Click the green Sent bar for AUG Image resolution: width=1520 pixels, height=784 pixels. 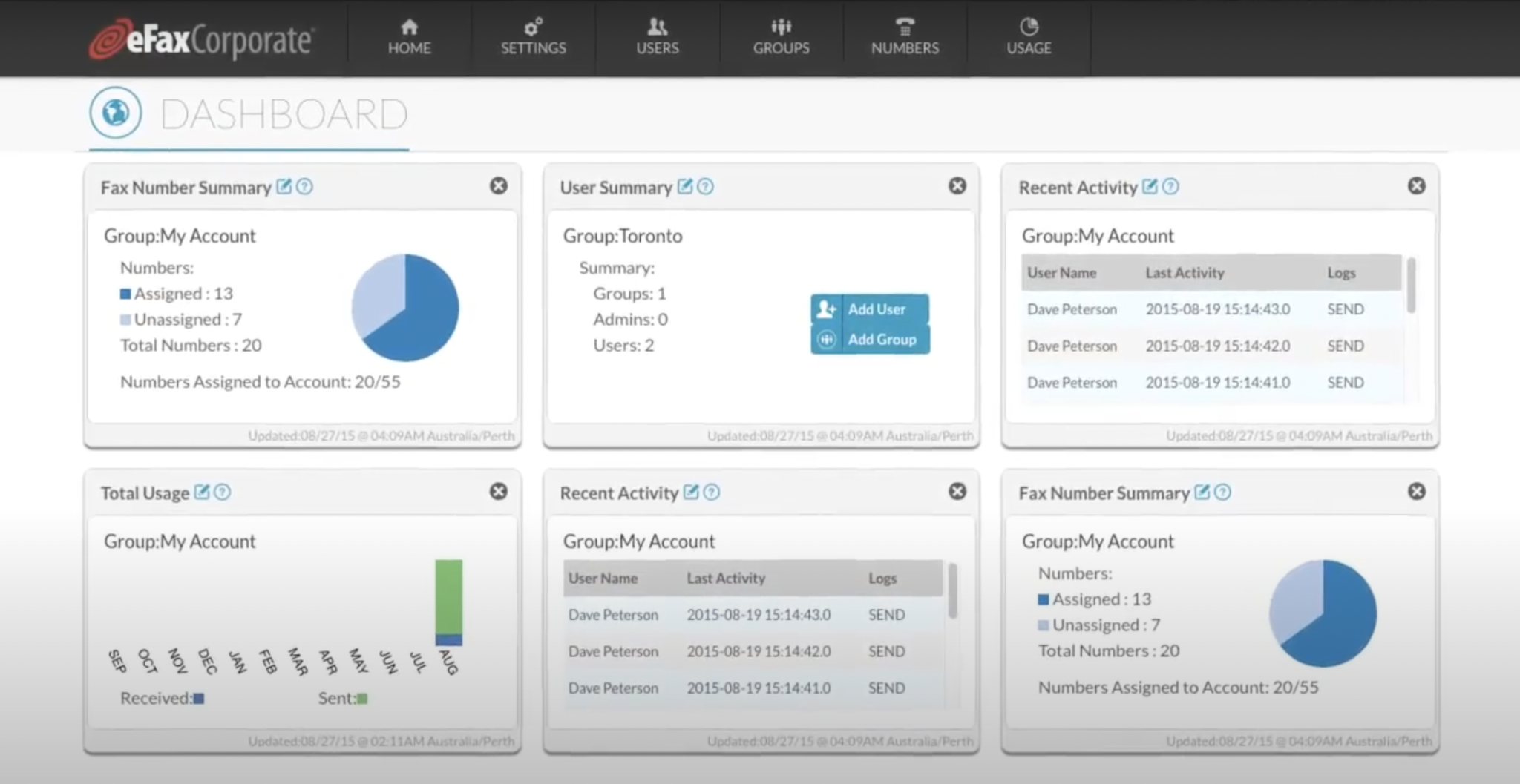pyautogui.click(x=448, y=596)
